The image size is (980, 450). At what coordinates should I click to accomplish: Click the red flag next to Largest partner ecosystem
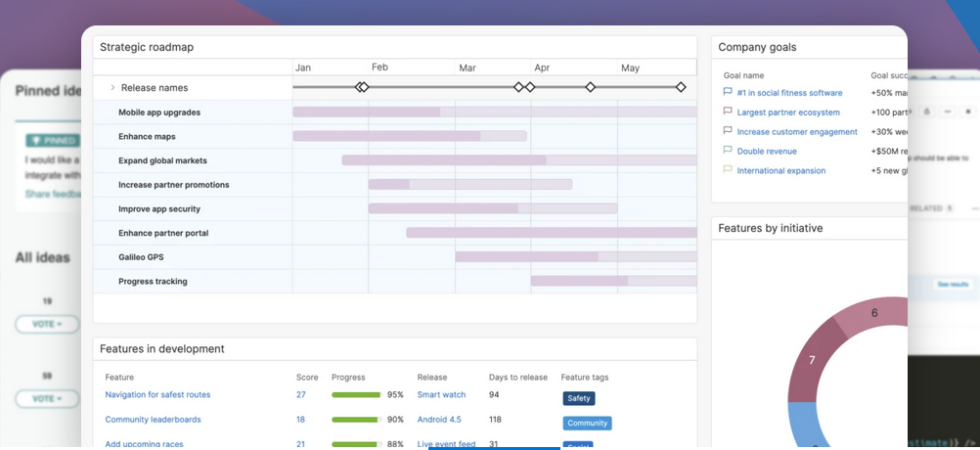727,112
